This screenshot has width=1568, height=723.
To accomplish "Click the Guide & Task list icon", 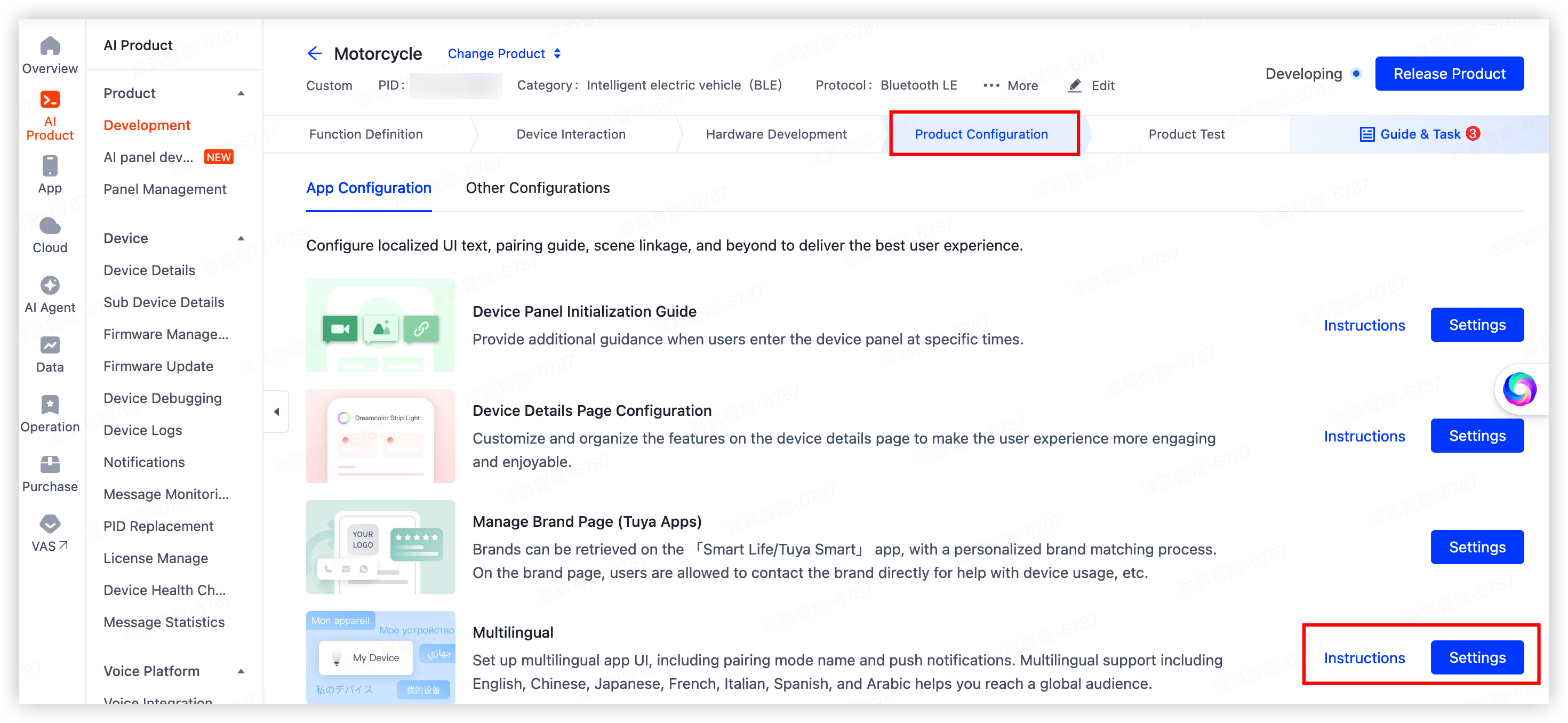I will coord(1367,134).
